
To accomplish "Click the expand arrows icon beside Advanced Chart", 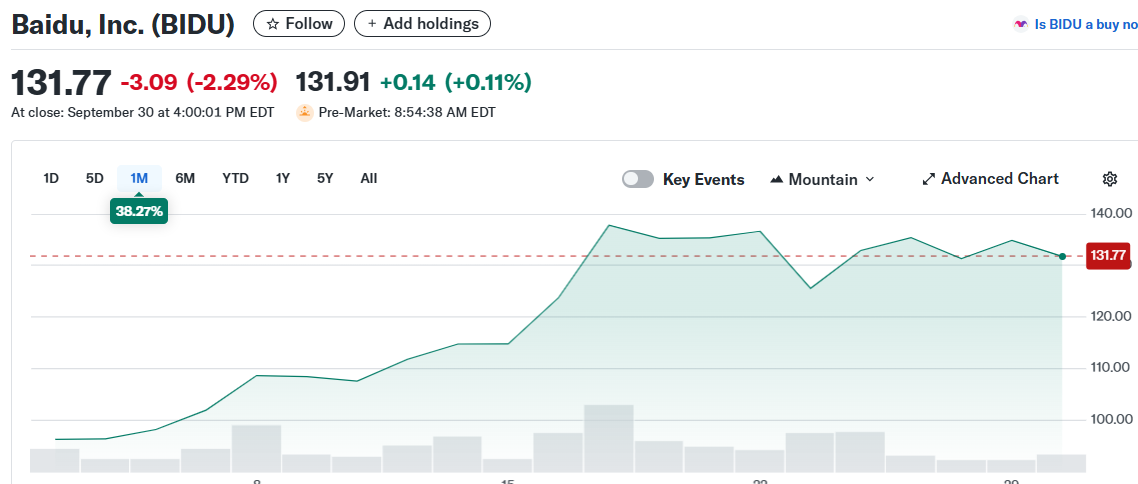I will 928,179.
